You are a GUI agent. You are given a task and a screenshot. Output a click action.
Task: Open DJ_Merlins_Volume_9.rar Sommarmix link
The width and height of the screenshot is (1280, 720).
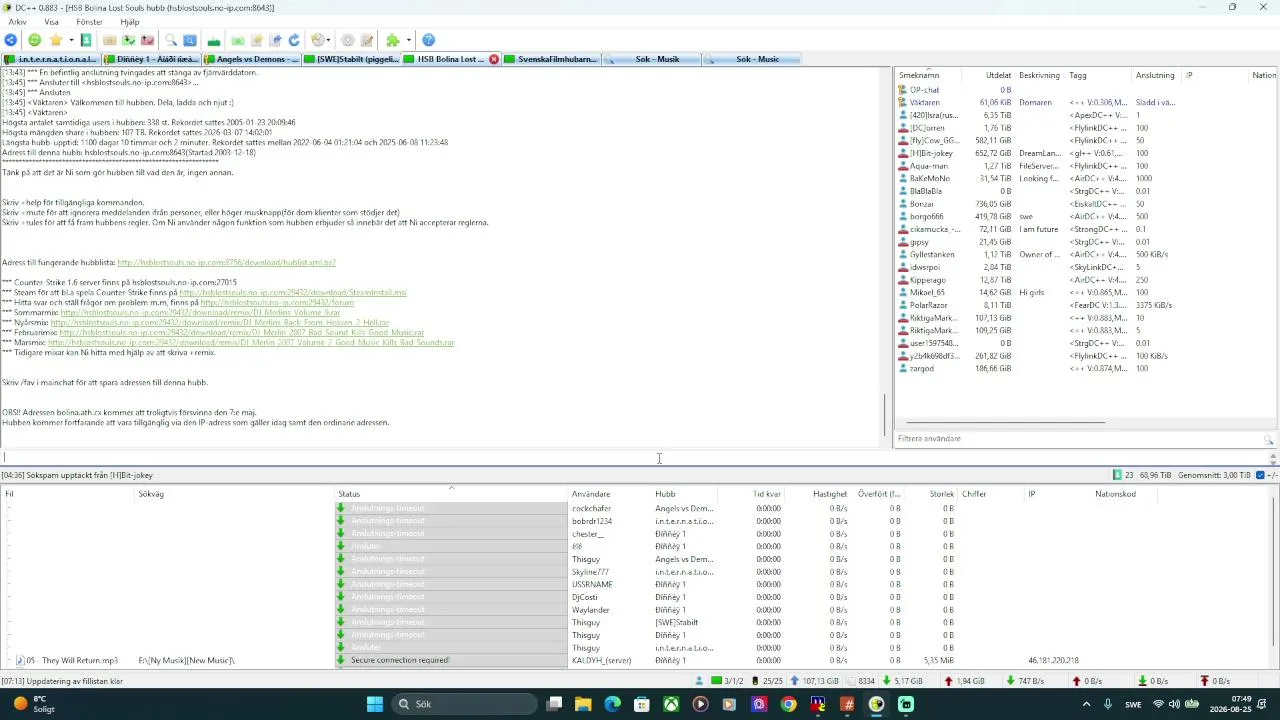click(x=200, y=312)
